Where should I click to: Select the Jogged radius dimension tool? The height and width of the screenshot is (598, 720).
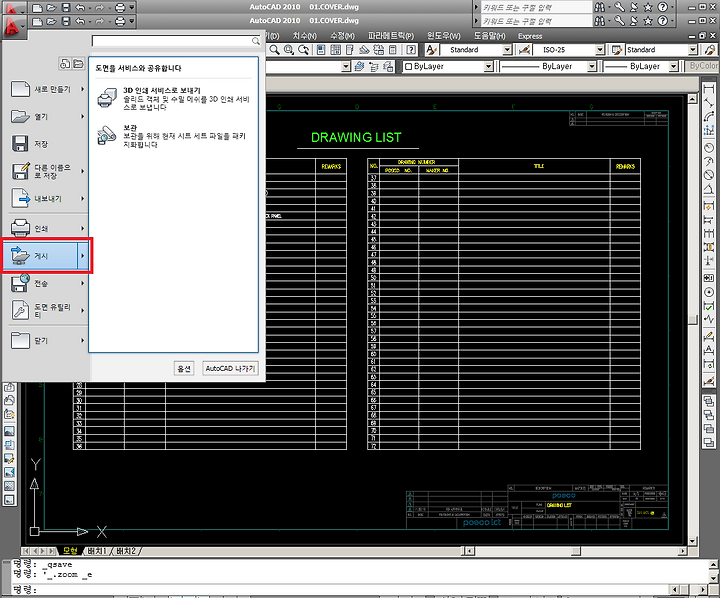point(709,161)
